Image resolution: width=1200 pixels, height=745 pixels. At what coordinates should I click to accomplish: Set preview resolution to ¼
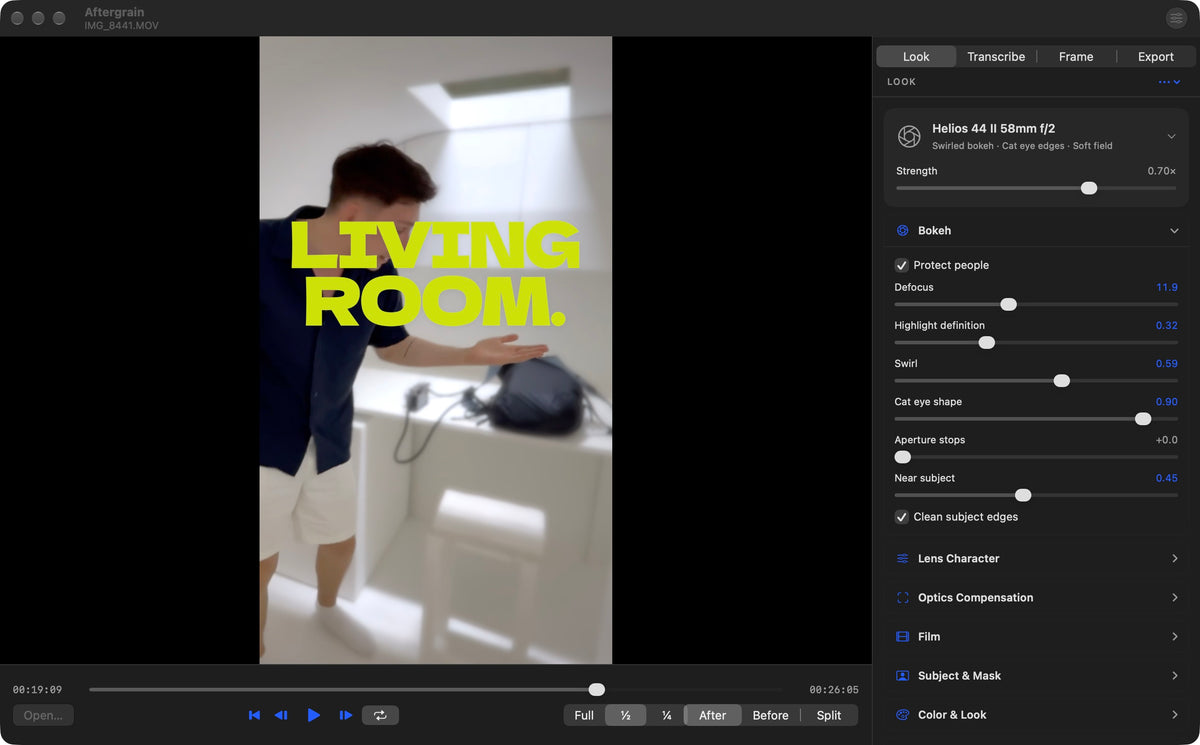pos(666,715)
